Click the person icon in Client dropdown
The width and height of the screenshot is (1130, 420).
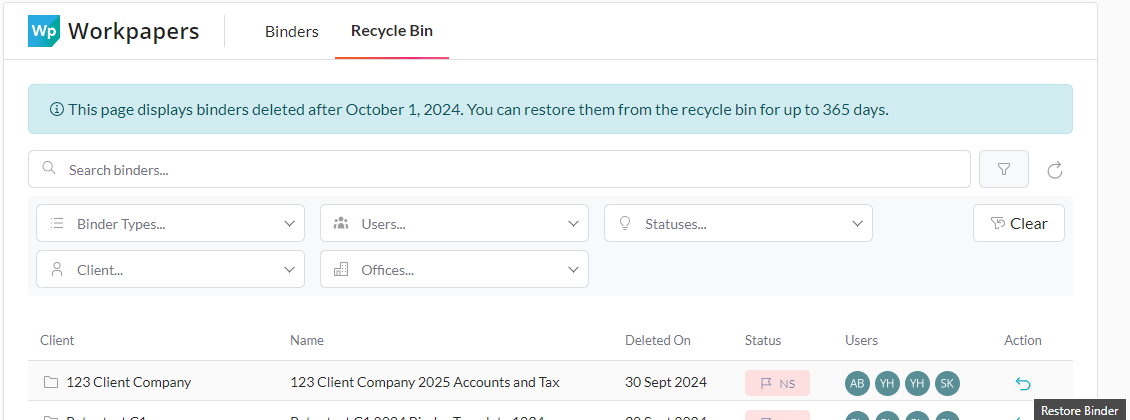tap(57, 269)
